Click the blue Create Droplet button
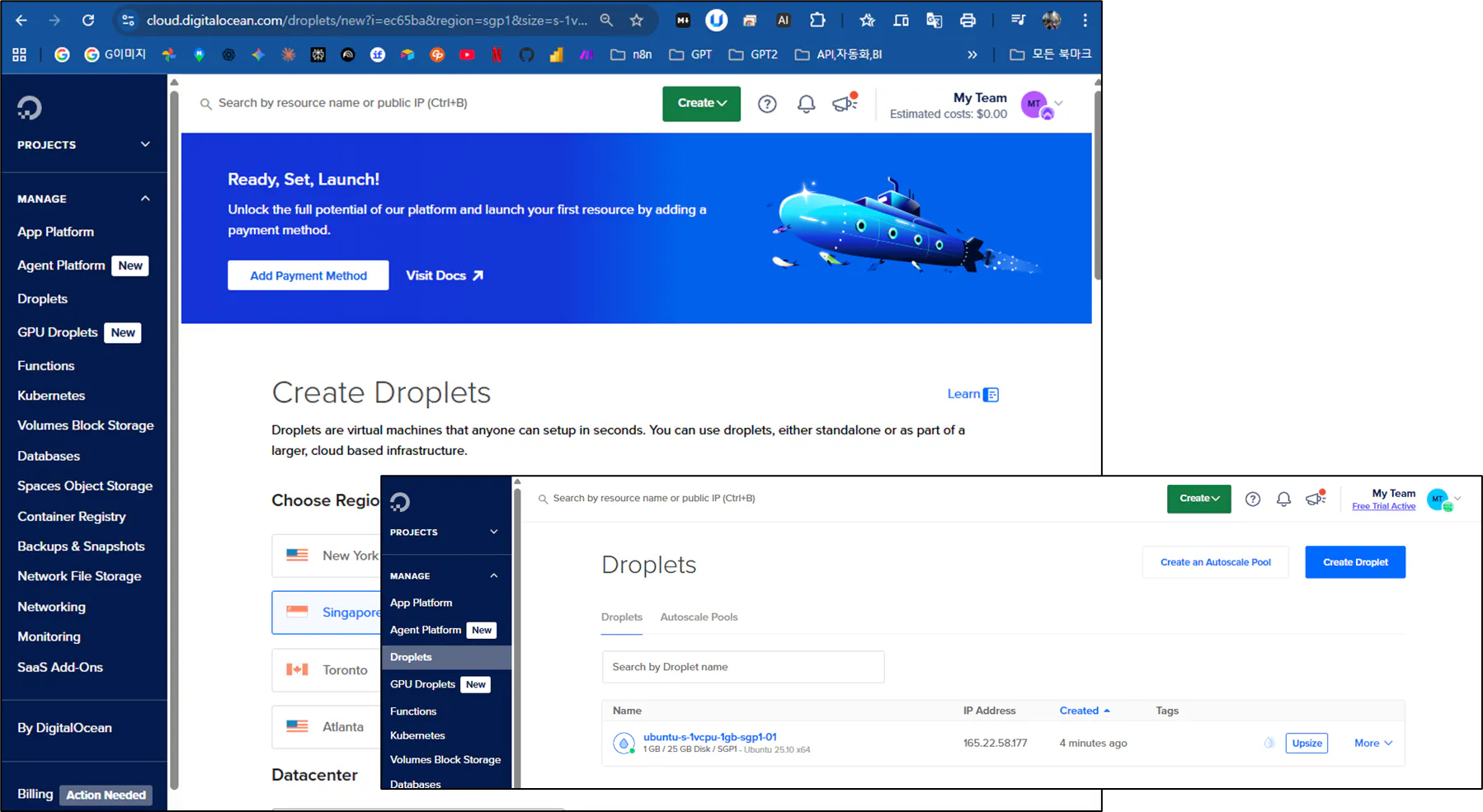 tap(1355, 562)
